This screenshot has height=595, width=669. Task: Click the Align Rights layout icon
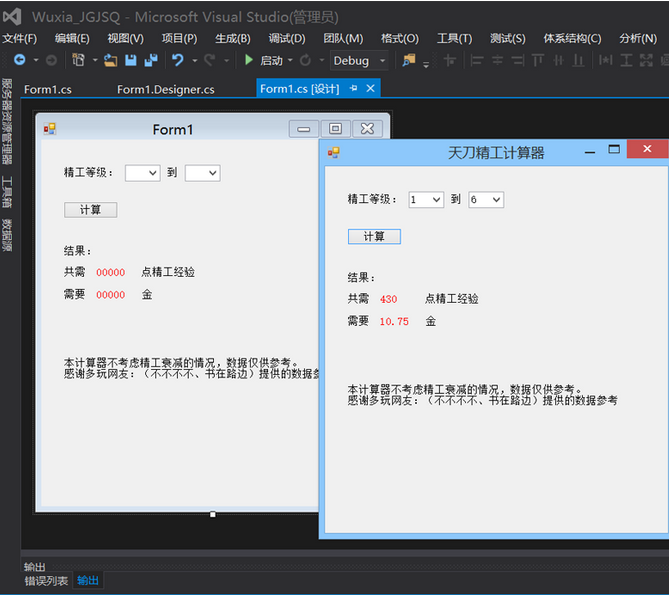pos(518,60)
